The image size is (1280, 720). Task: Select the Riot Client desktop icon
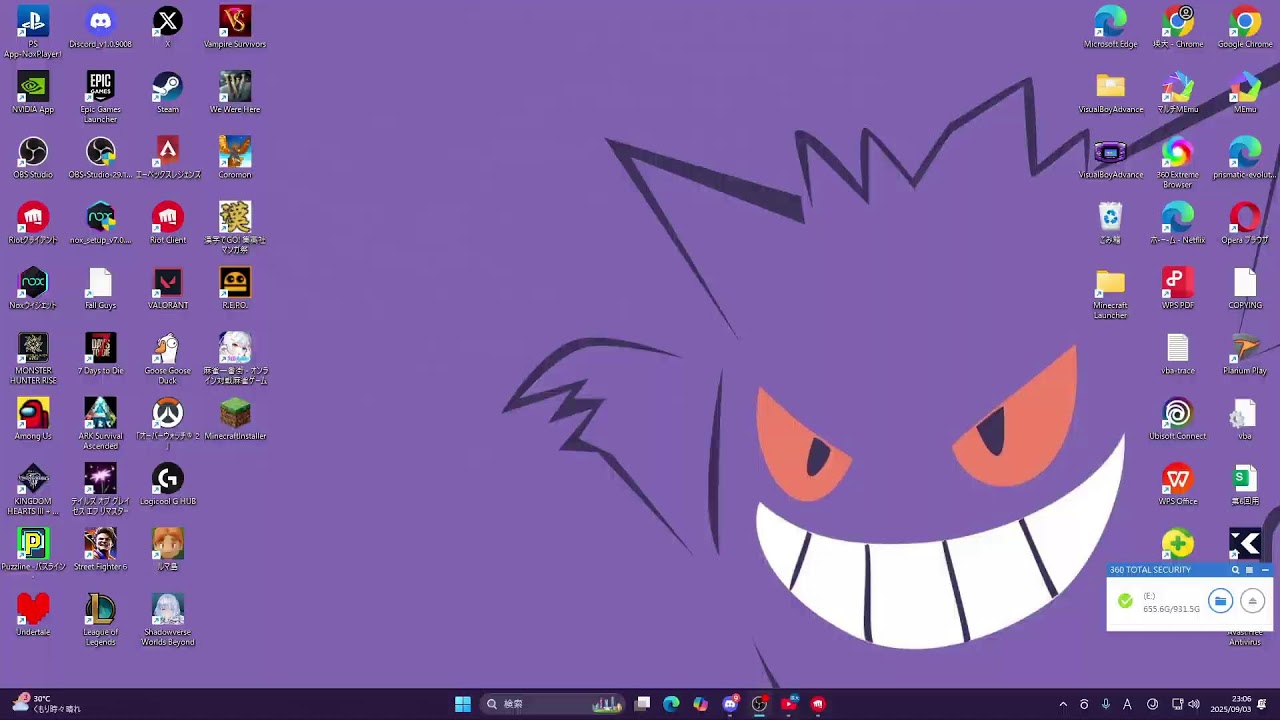[x=167, y=223]
